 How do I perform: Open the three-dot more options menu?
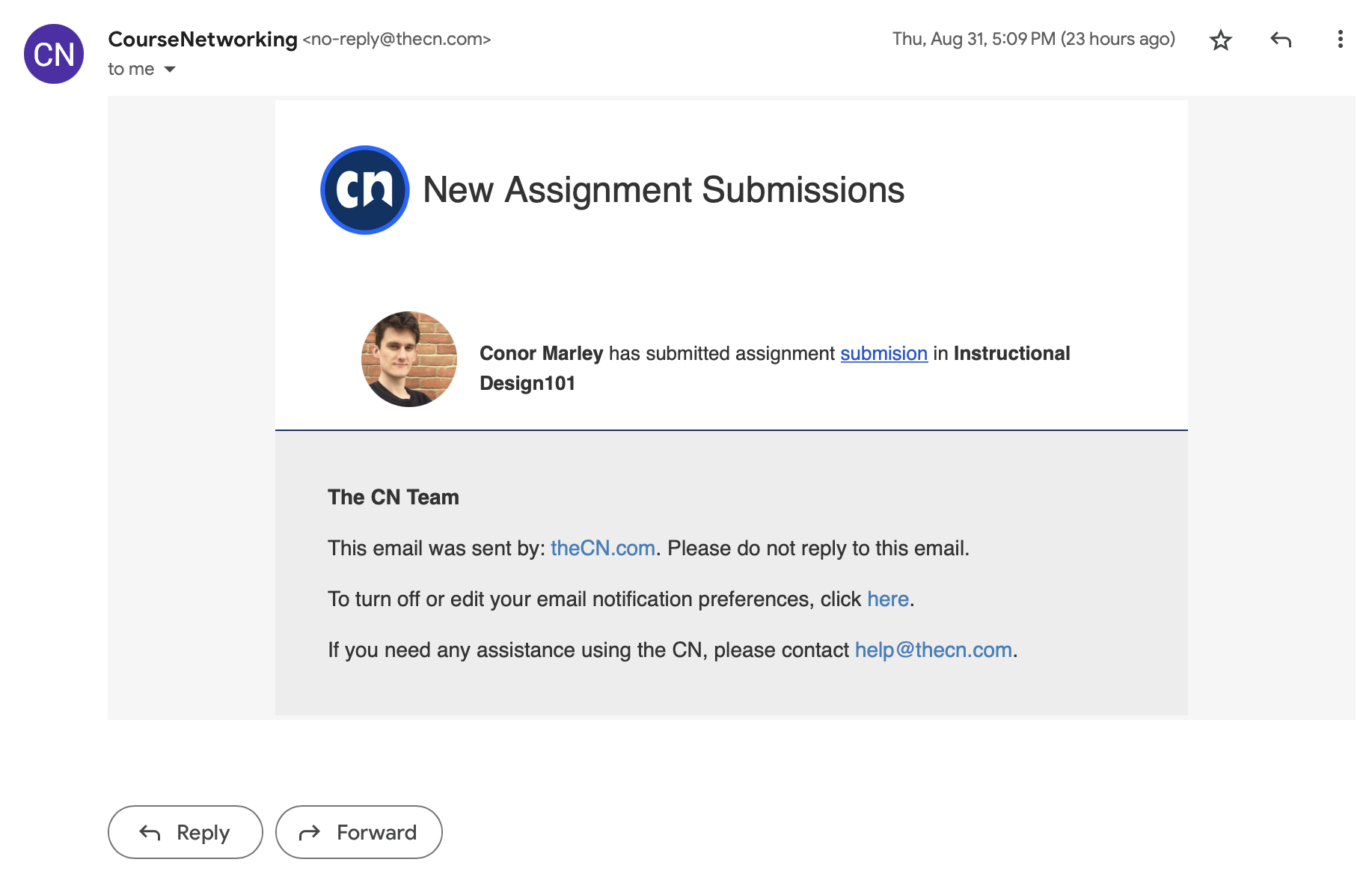pos(1340,40)
